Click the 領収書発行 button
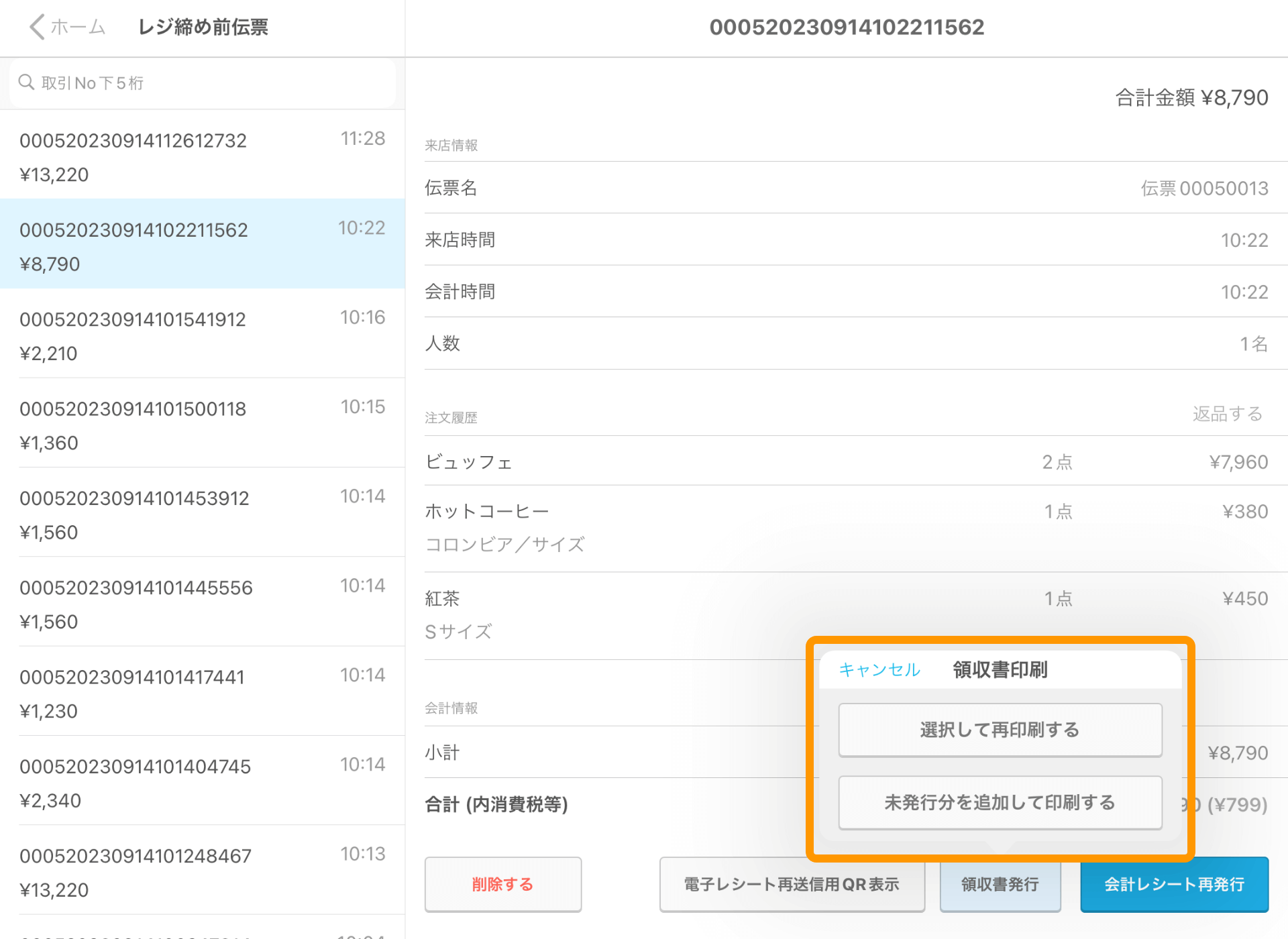The image size is (1288, 939). pos(1000,884)
